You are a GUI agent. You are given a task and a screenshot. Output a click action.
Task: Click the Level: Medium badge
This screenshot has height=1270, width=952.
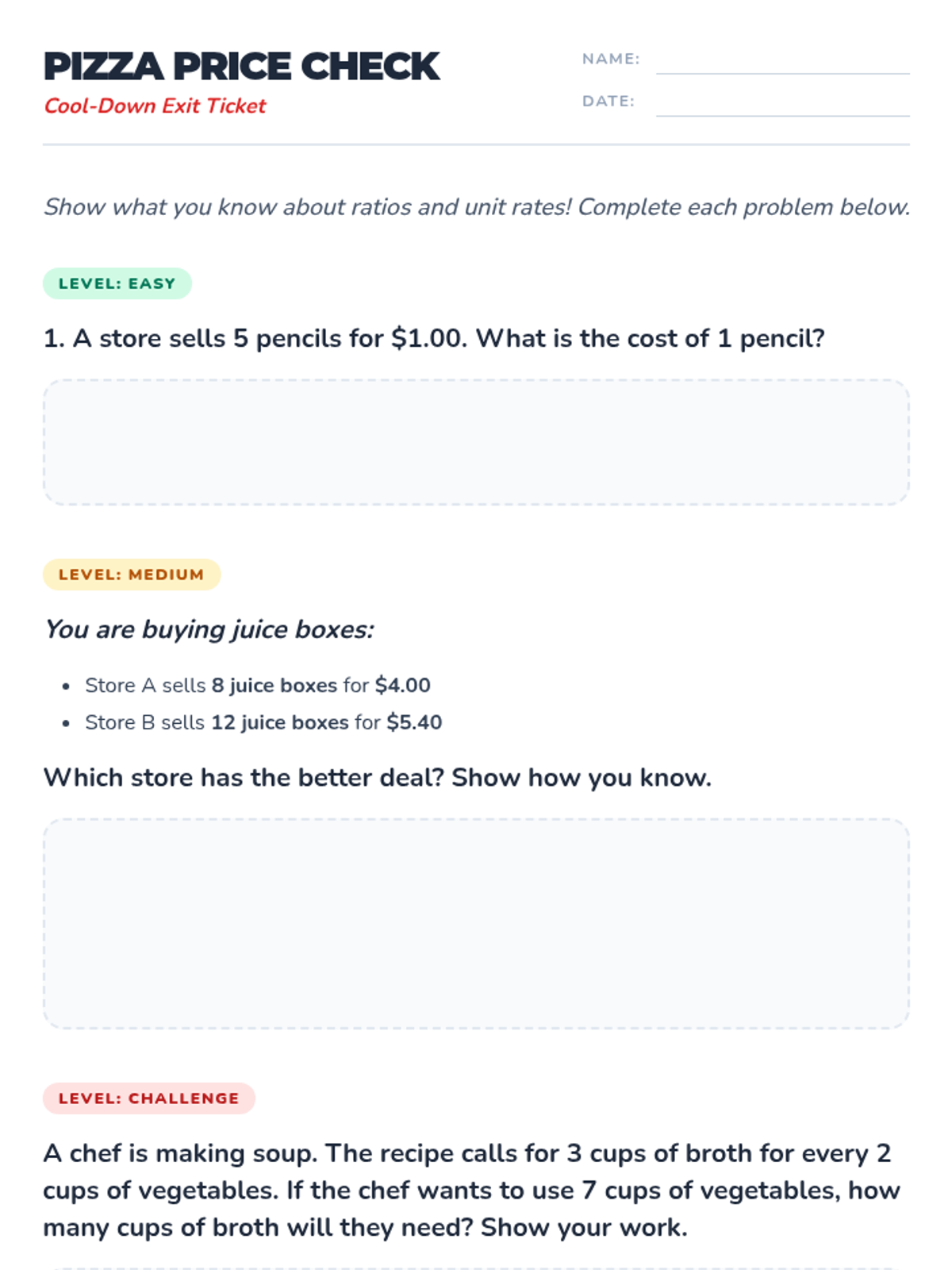(132, 575)
